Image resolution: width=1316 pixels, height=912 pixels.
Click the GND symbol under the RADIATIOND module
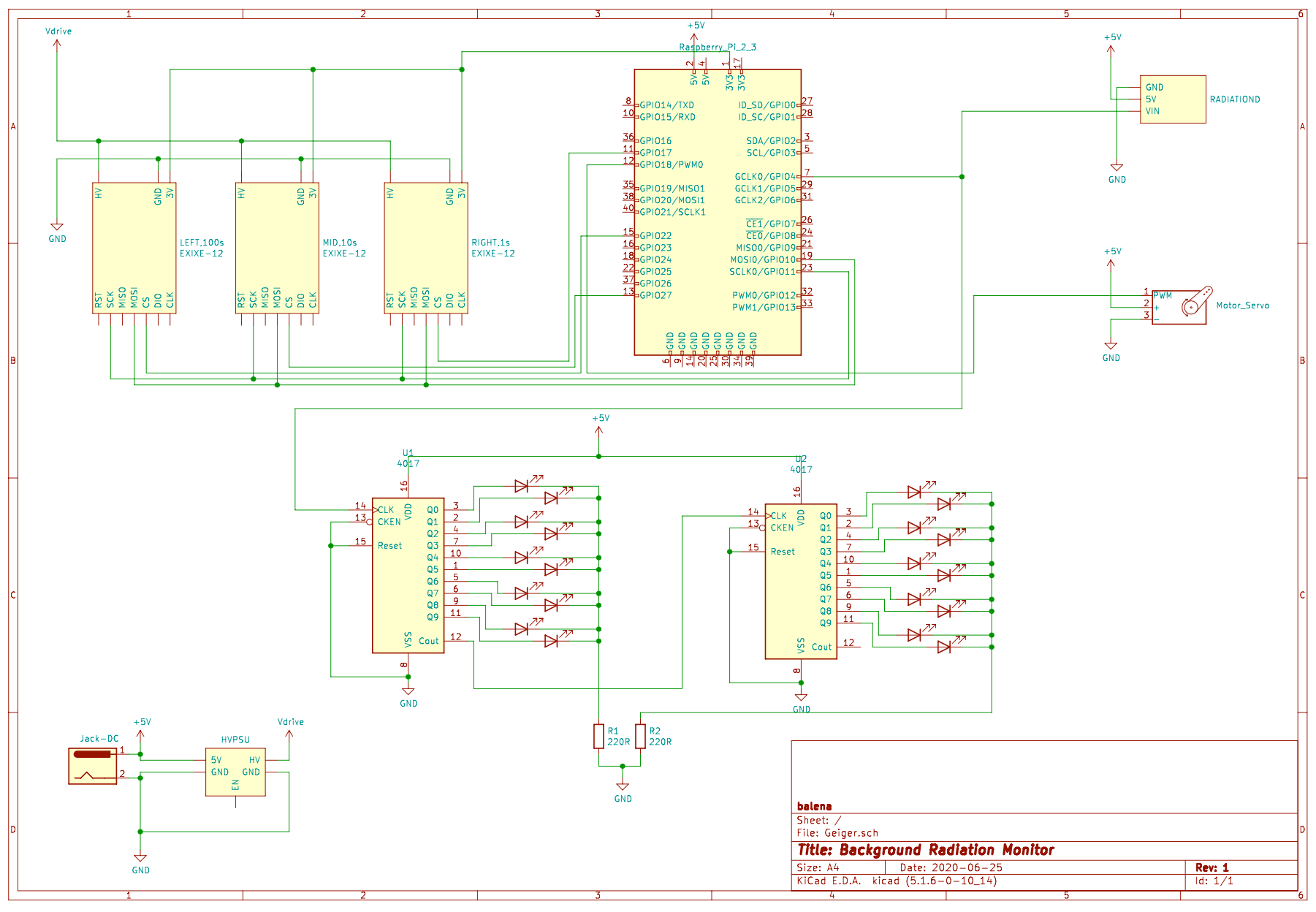pos(1117,169)
